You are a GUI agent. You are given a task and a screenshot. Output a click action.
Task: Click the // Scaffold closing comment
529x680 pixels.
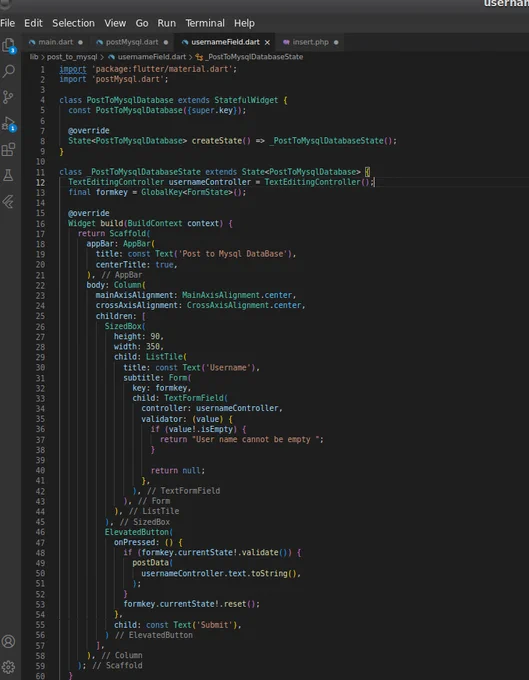coord(117,666)
